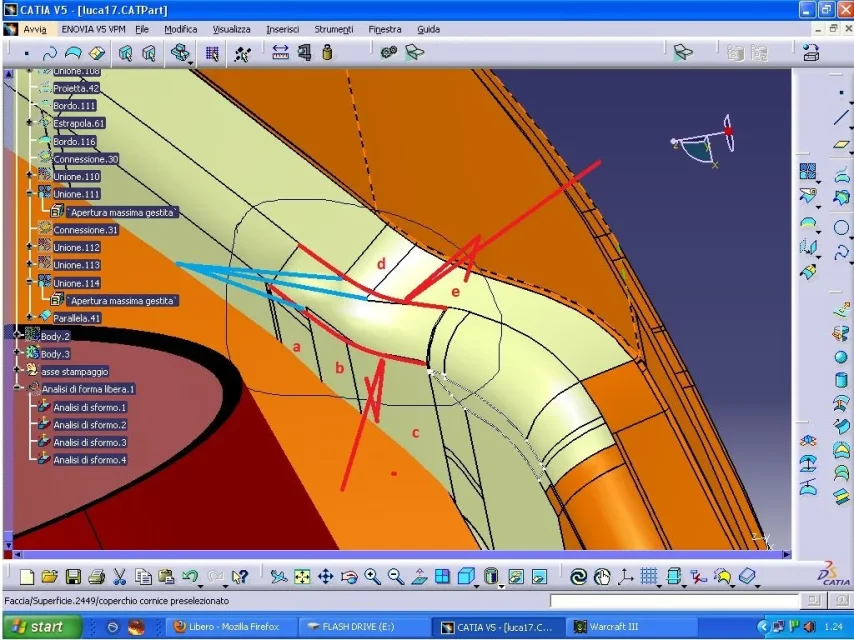Open a file with the folder icon

50,576
